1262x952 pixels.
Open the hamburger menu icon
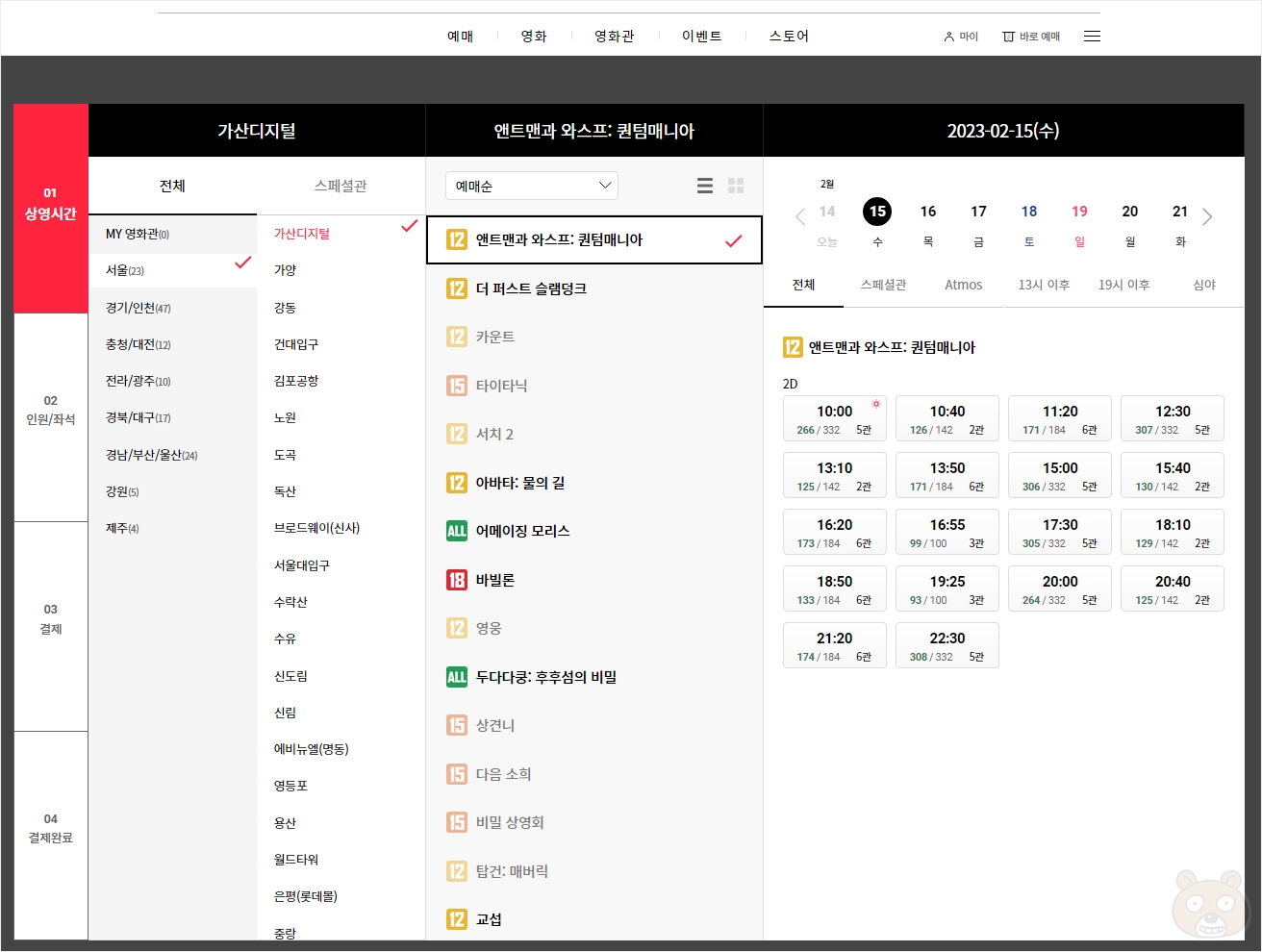pos(1092,37)
